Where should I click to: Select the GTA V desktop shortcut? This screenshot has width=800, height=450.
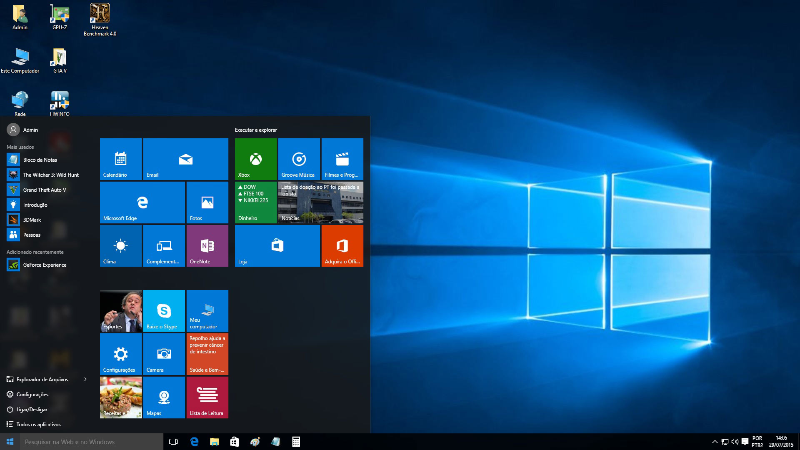pos(60,61)
